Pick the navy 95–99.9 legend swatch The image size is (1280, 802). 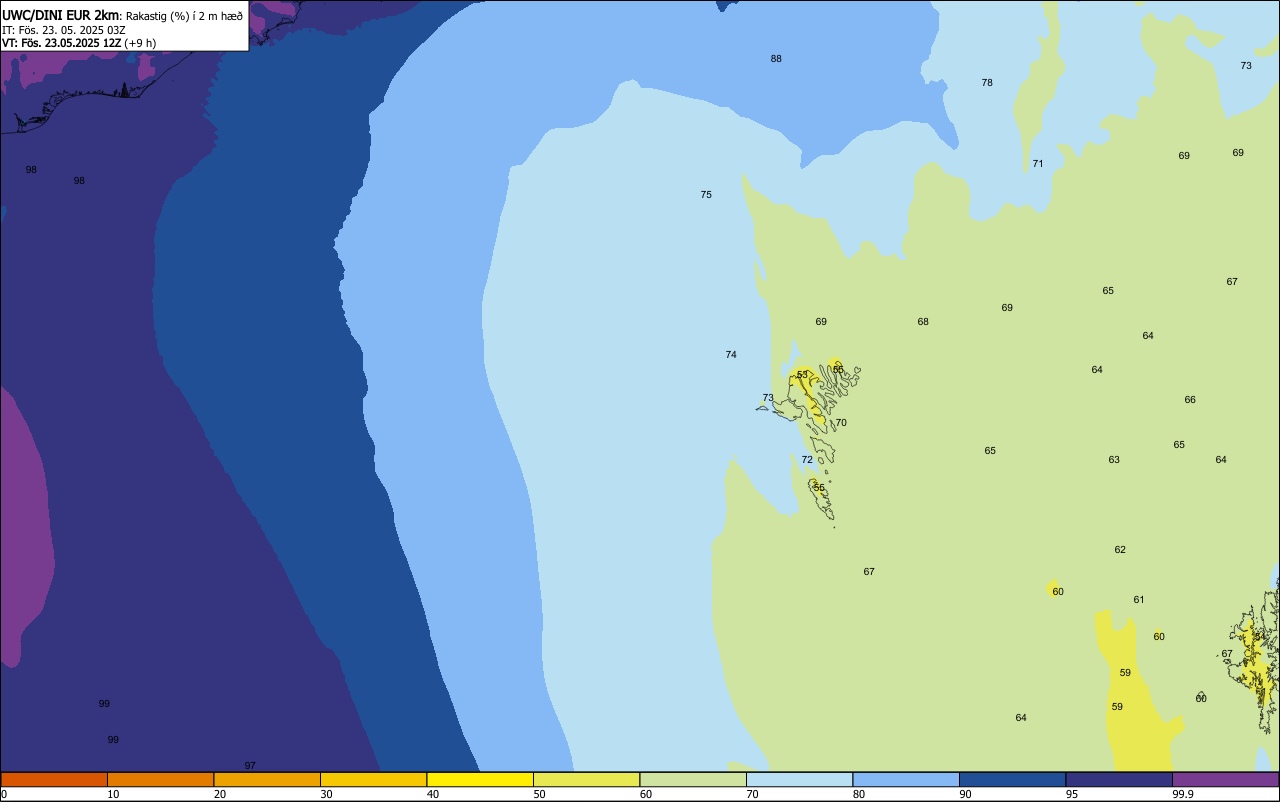click(1119, 779)
